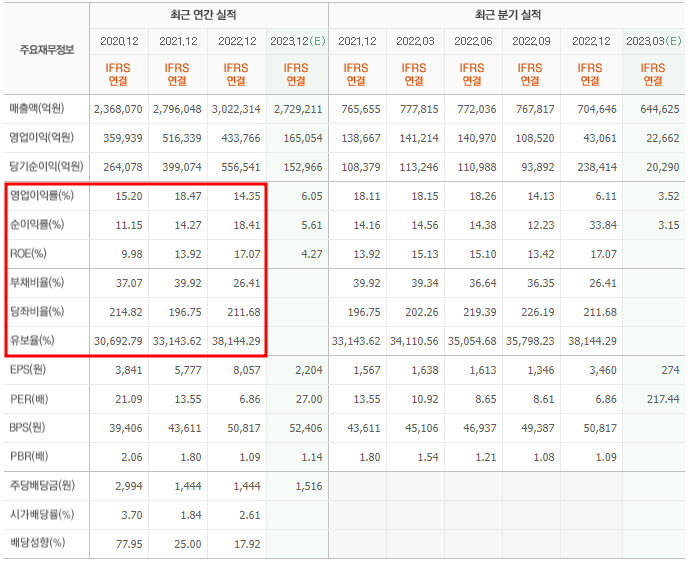
Task: Click the 2022.06 quarterly column header
Action: tap(473, 41)
